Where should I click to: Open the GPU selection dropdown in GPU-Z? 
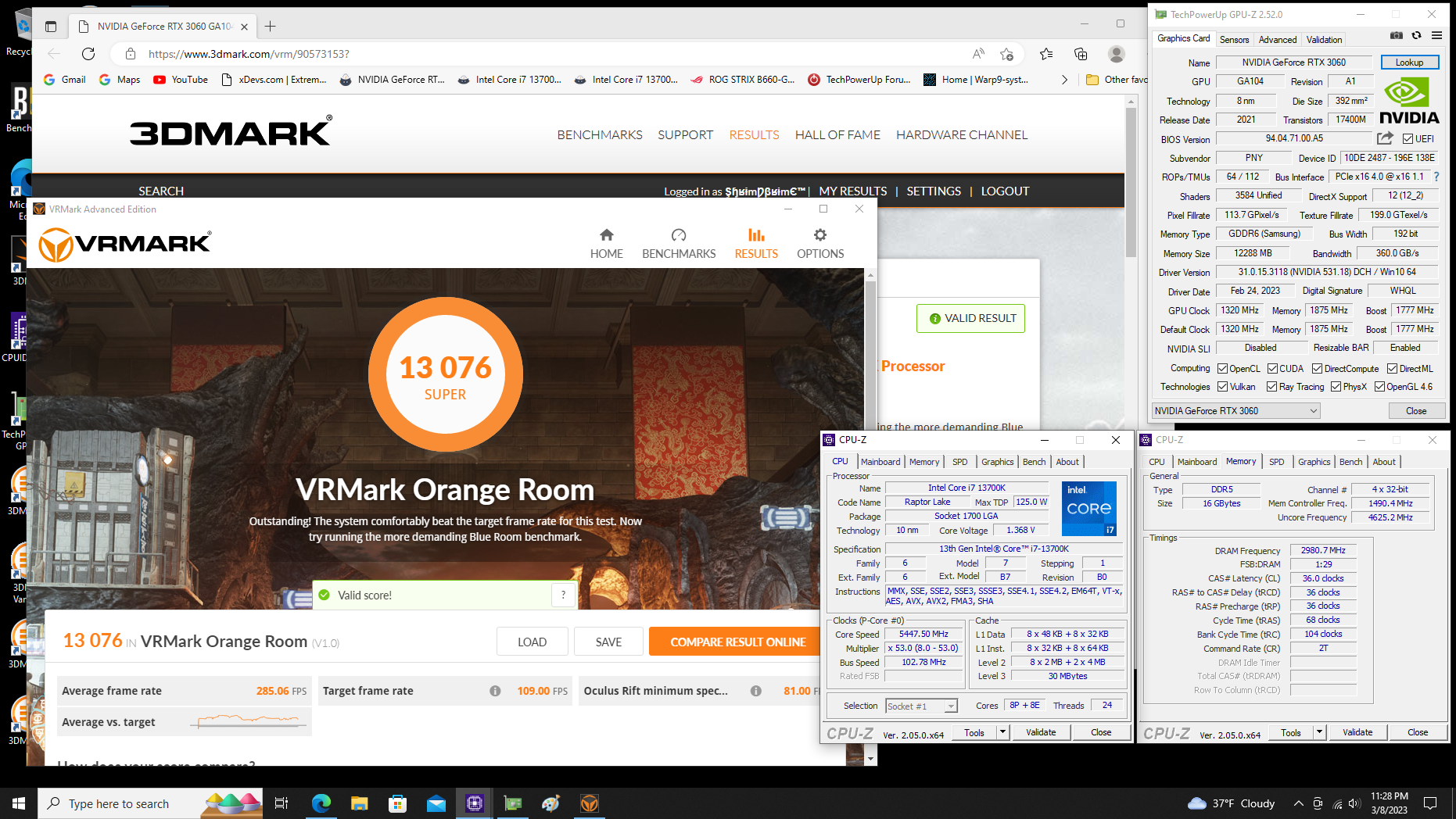point(1235,410)
